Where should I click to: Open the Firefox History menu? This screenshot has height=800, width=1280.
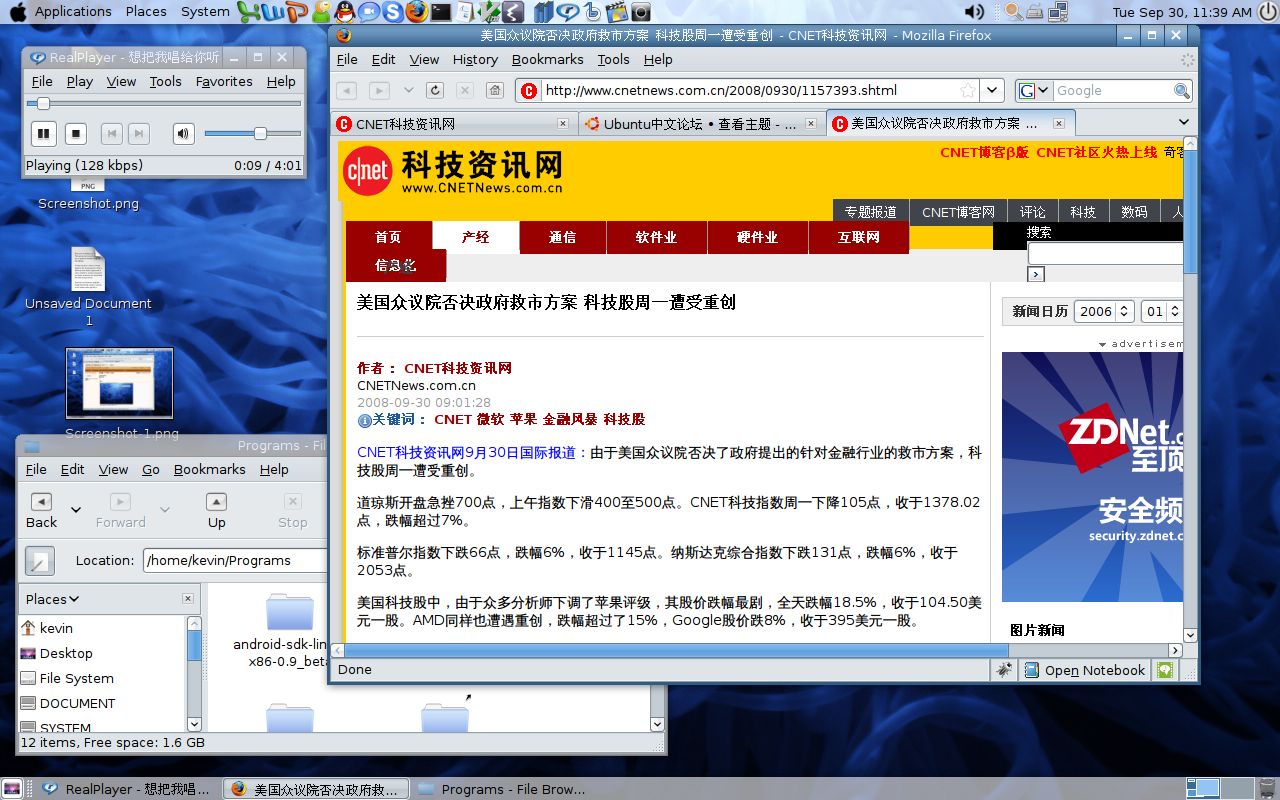coord(475,60)
